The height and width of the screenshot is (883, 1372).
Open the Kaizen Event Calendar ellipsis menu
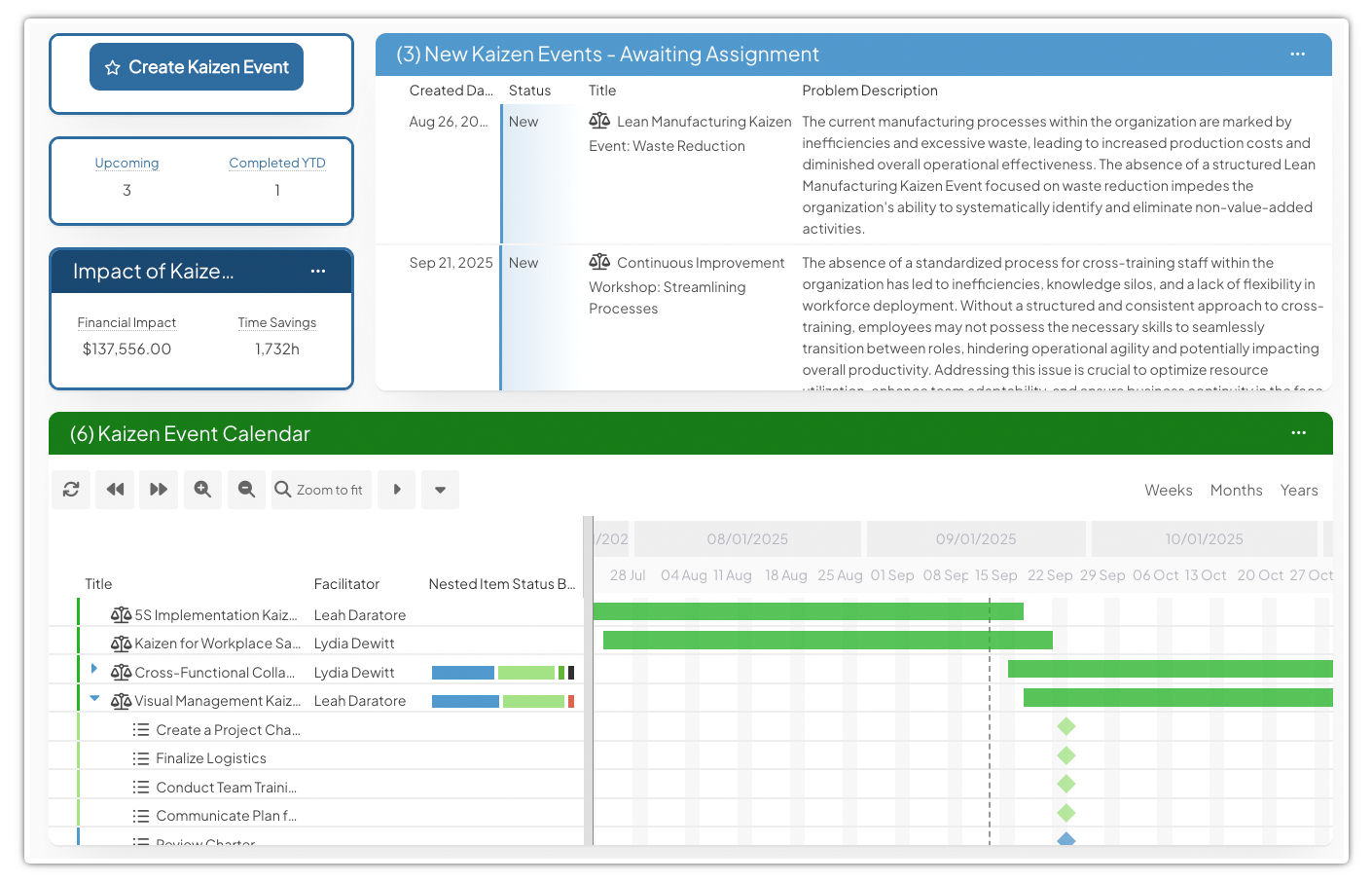(x=1298, y=433)
